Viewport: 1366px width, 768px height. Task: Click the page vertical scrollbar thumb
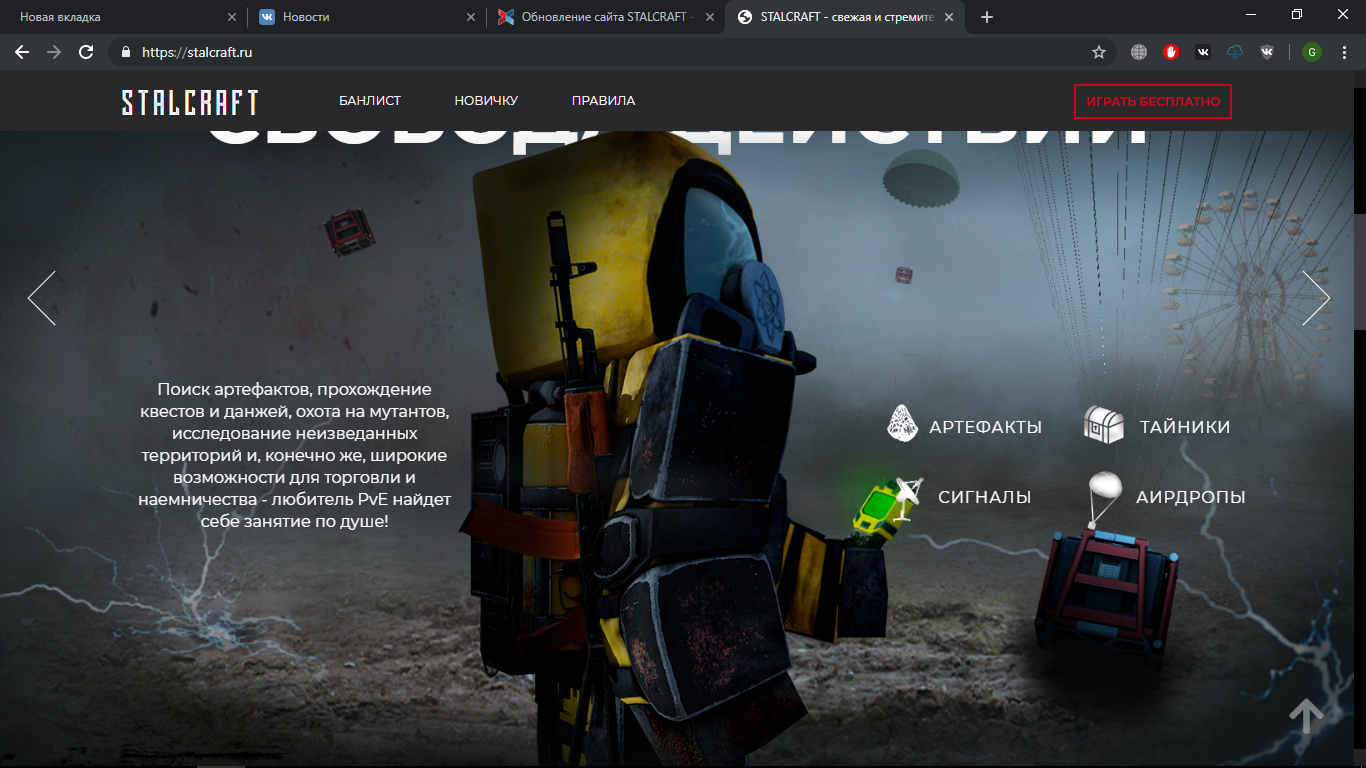(x=1359, y=270)
